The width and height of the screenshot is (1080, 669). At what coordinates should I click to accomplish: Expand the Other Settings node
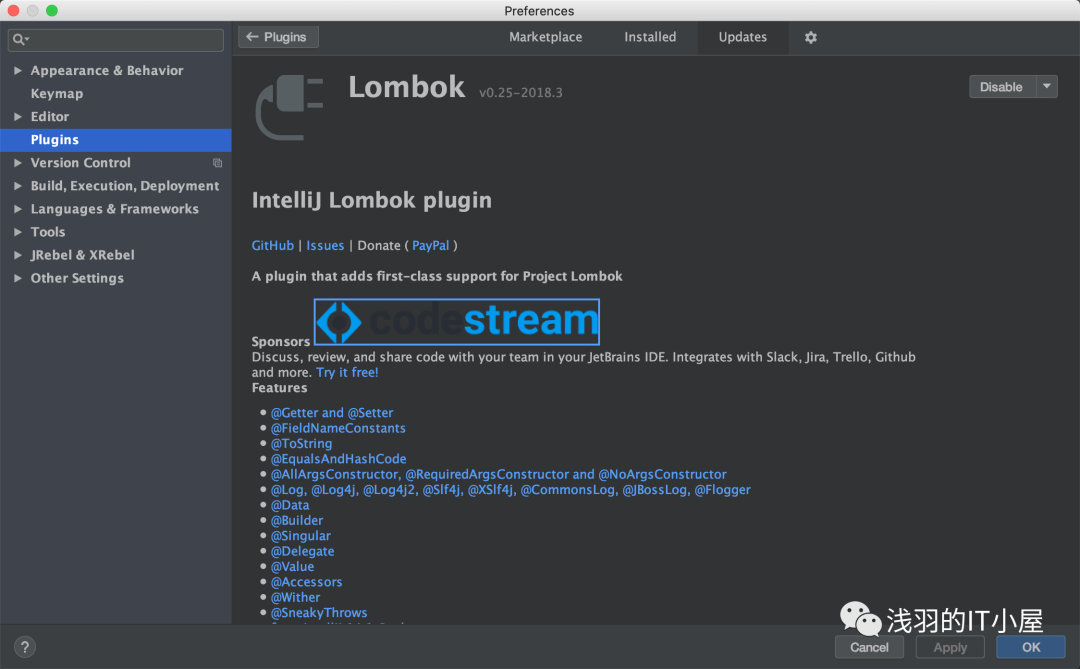tap(18, 278)
